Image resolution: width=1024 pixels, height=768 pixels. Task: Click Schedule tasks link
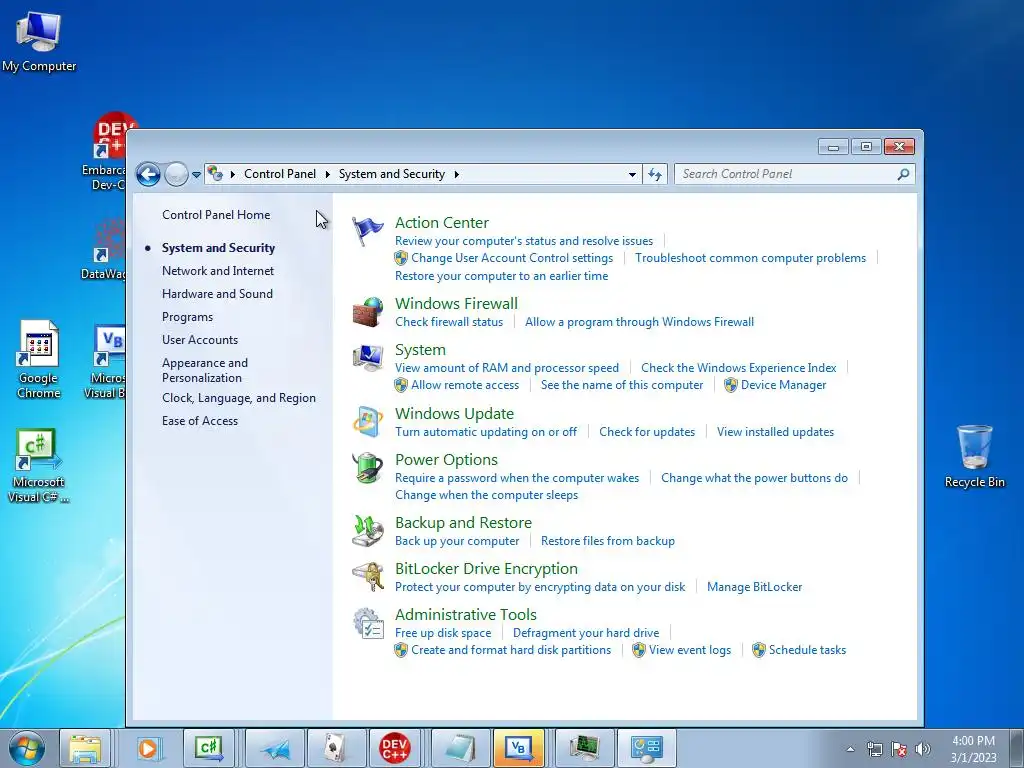(x=807, y=650)
